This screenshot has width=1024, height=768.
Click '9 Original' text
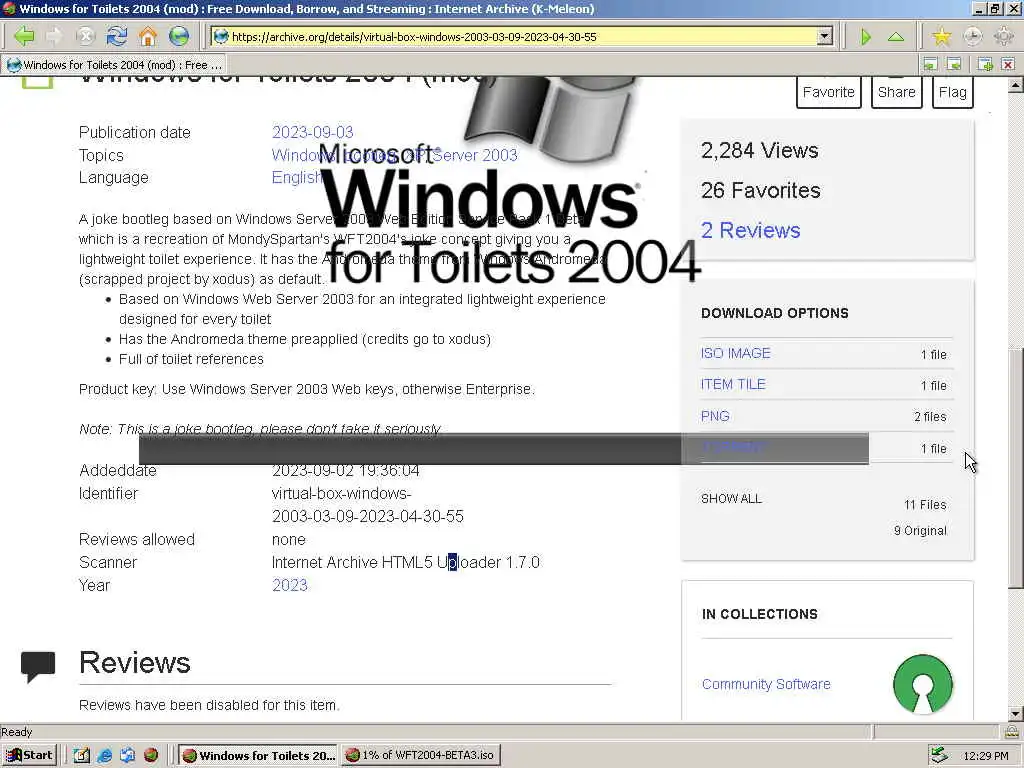(x=920, y=530)
